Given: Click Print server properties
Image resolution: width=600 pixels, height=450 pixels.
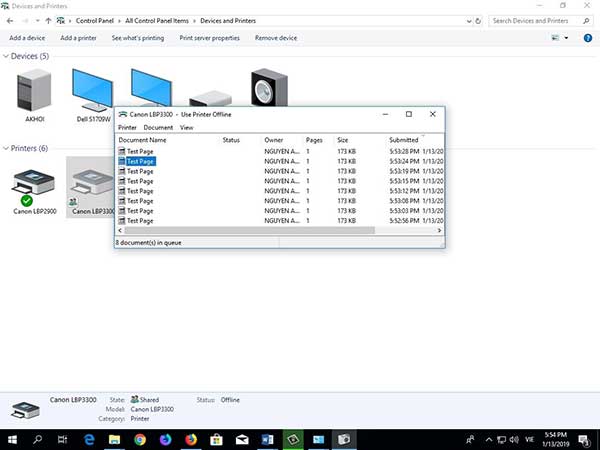Looking at the screenshot, I should coord(210,38).
